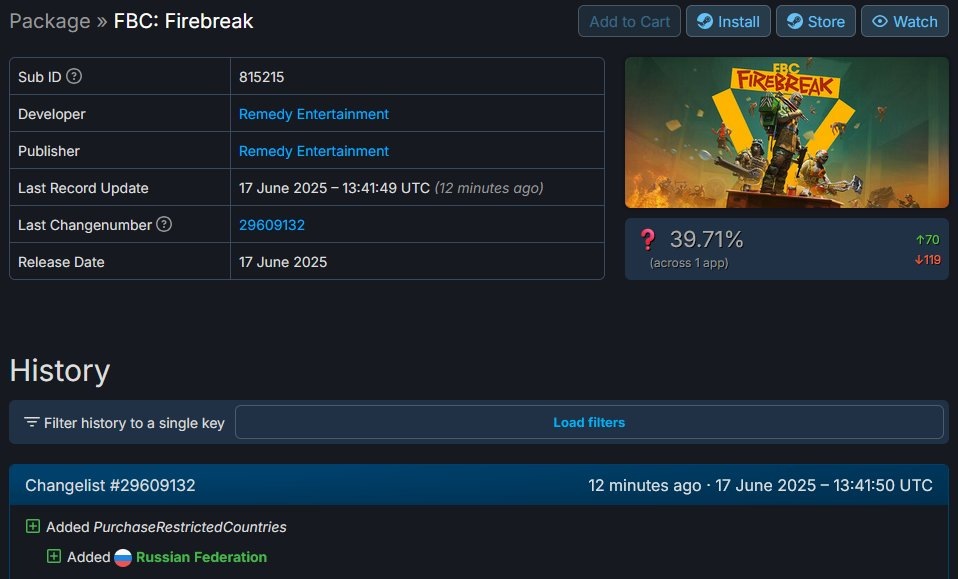Click the FBC: Firebreak page title
The height and width of the screenshot is (579, 958).
pyautogui.click(x=183, y=21)
